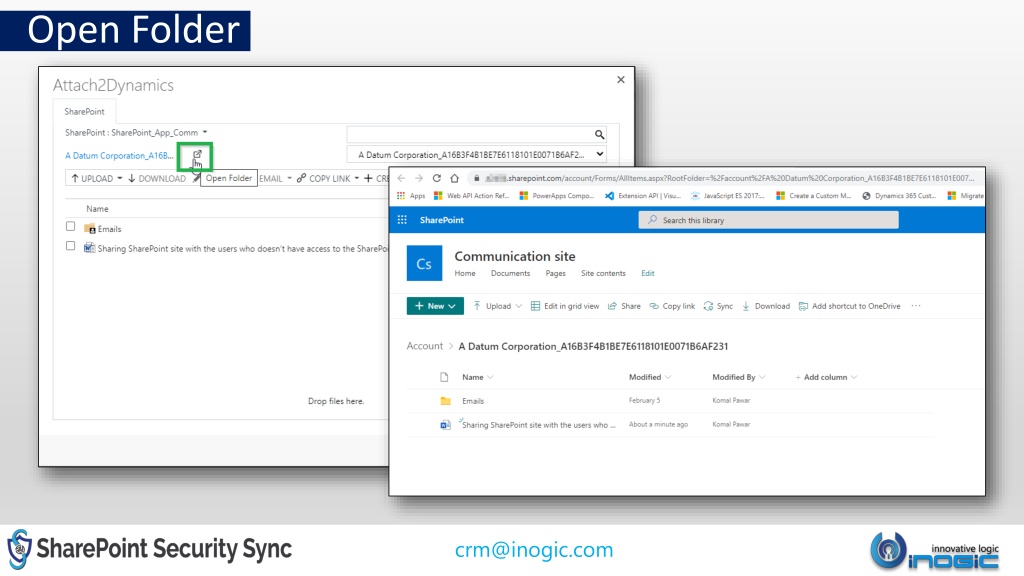Expand the COPY LINK dropdown arrow

pyautogui.click(x=357, y=178)
